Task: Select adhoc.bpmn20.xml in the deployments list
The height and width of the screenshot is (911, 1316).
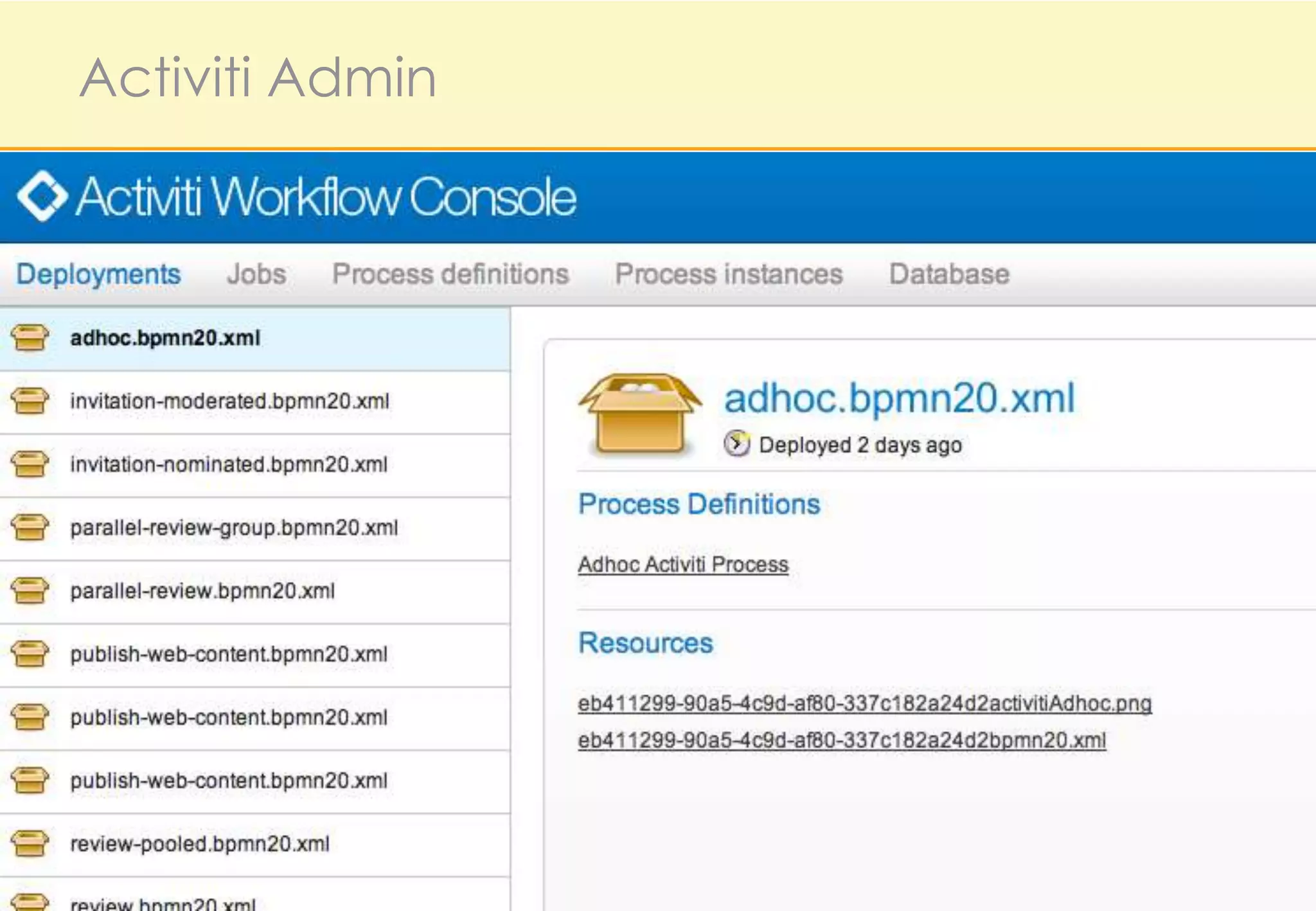Action: (255, 339)
